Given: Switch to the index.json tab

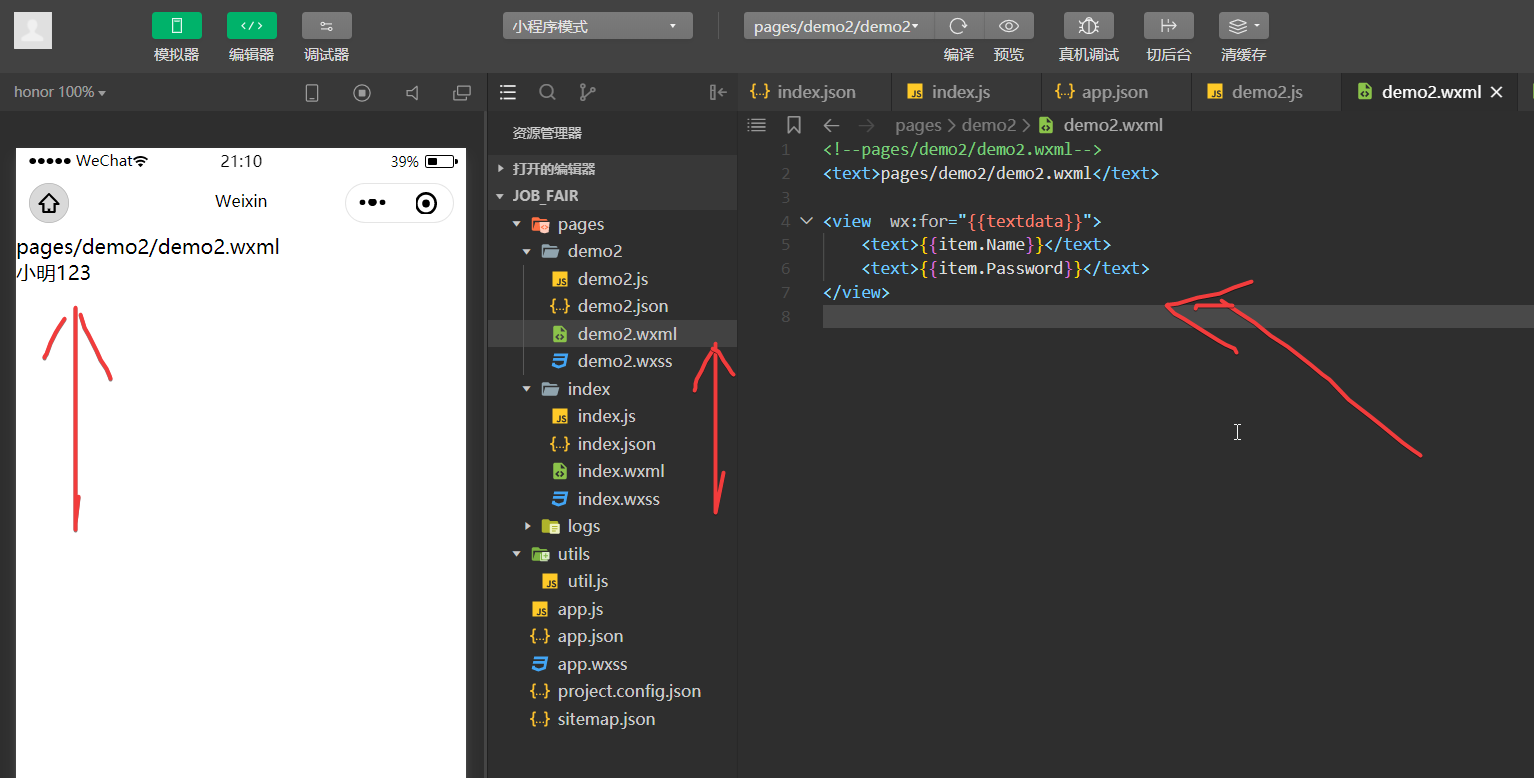Looking at the screenshot, I should click(816, 92).
